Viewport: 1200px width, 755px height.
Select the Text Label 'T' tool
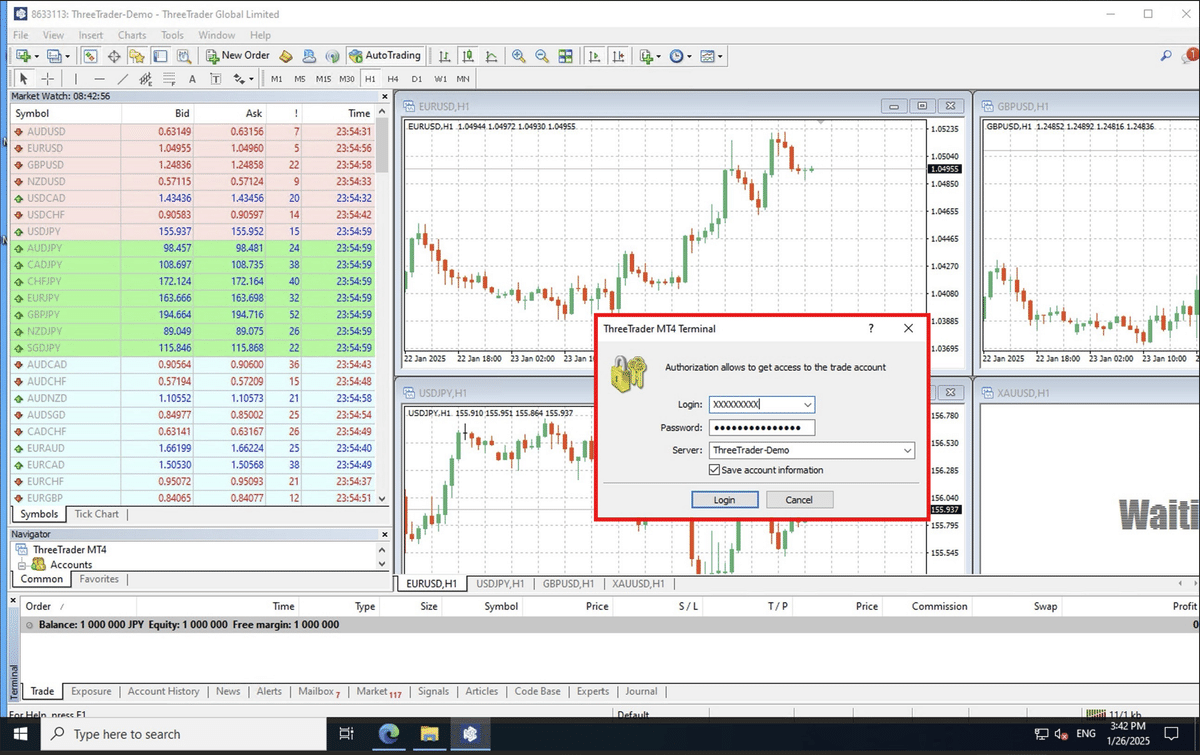[x=215, y=78]
